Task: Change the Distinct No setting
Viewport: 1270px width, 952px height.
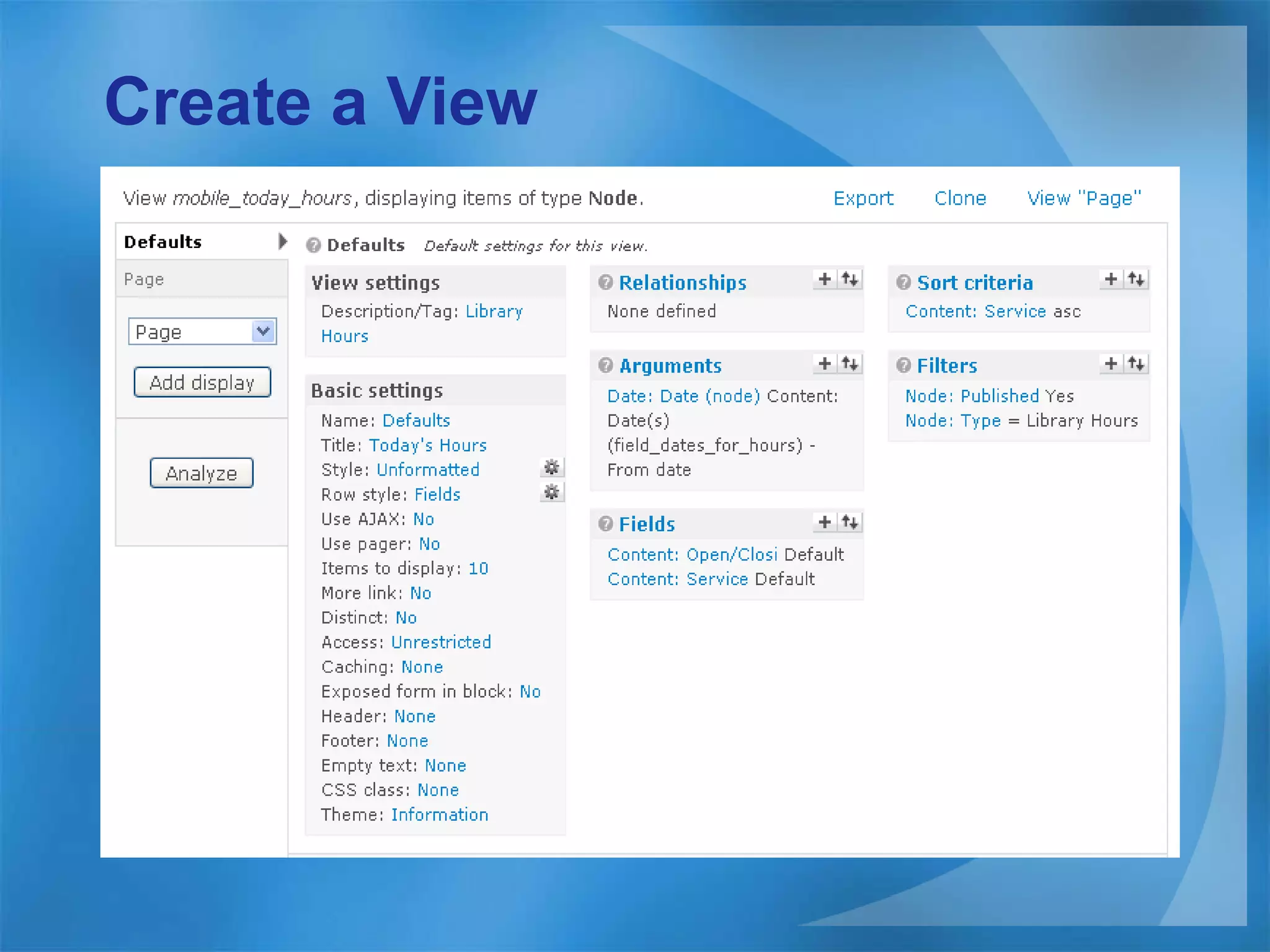Action: click(406, 618)
